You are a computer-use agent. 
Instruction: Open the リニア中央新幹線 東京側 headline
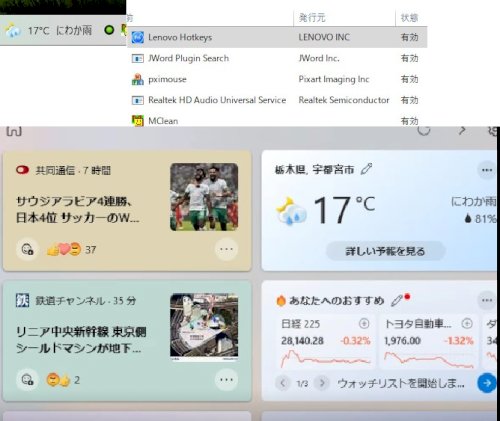coord(81,340)
